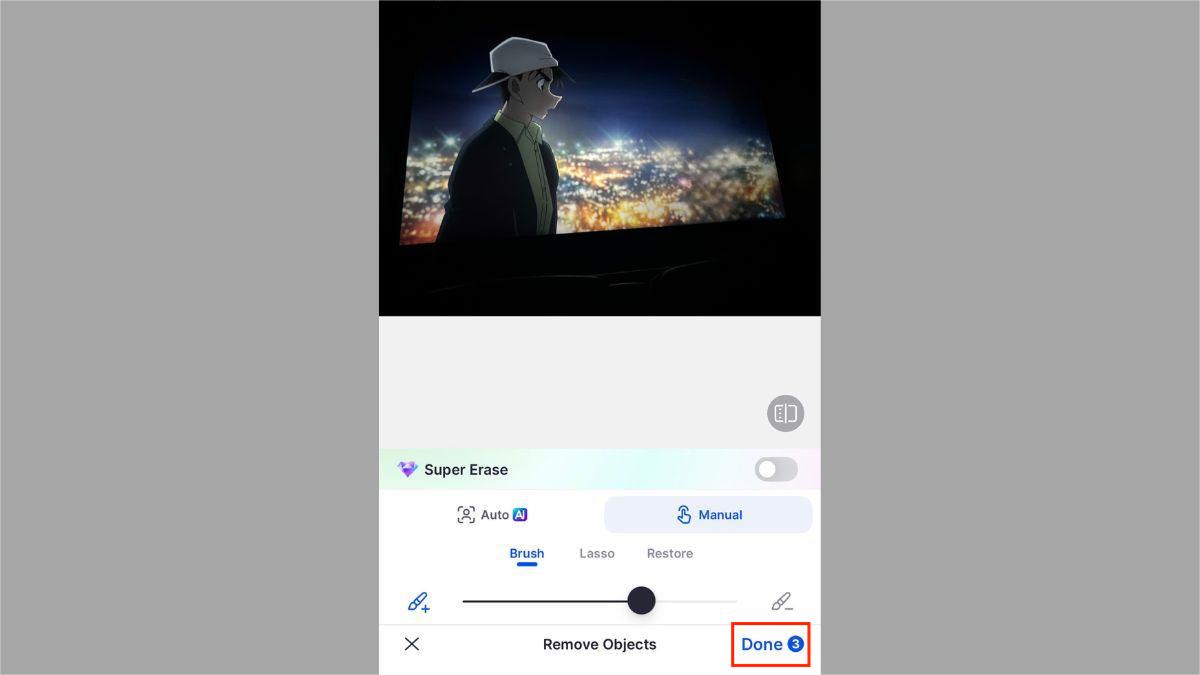Switch to the Lasso tab
This screenshot has width=1200, height=675.
597,553
